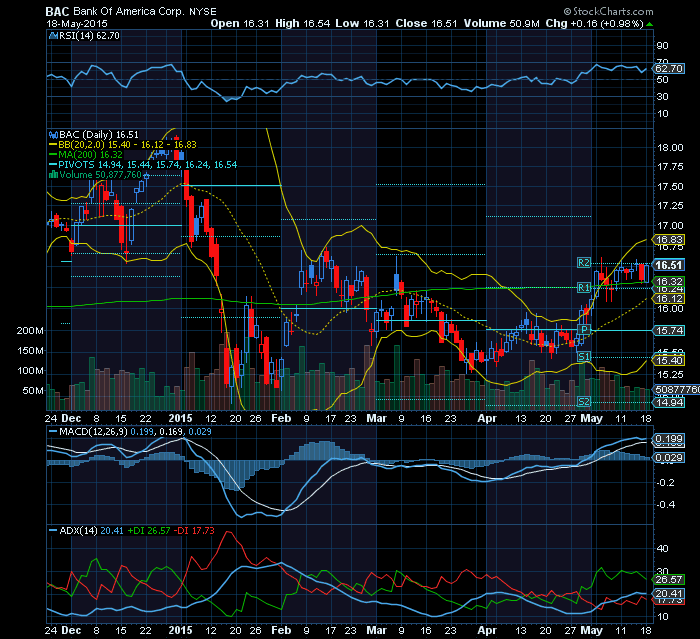The image size is (700, 639).
Task: Click the 16.83 upper Bollinger price tag
Action: (x=669, y=240)
